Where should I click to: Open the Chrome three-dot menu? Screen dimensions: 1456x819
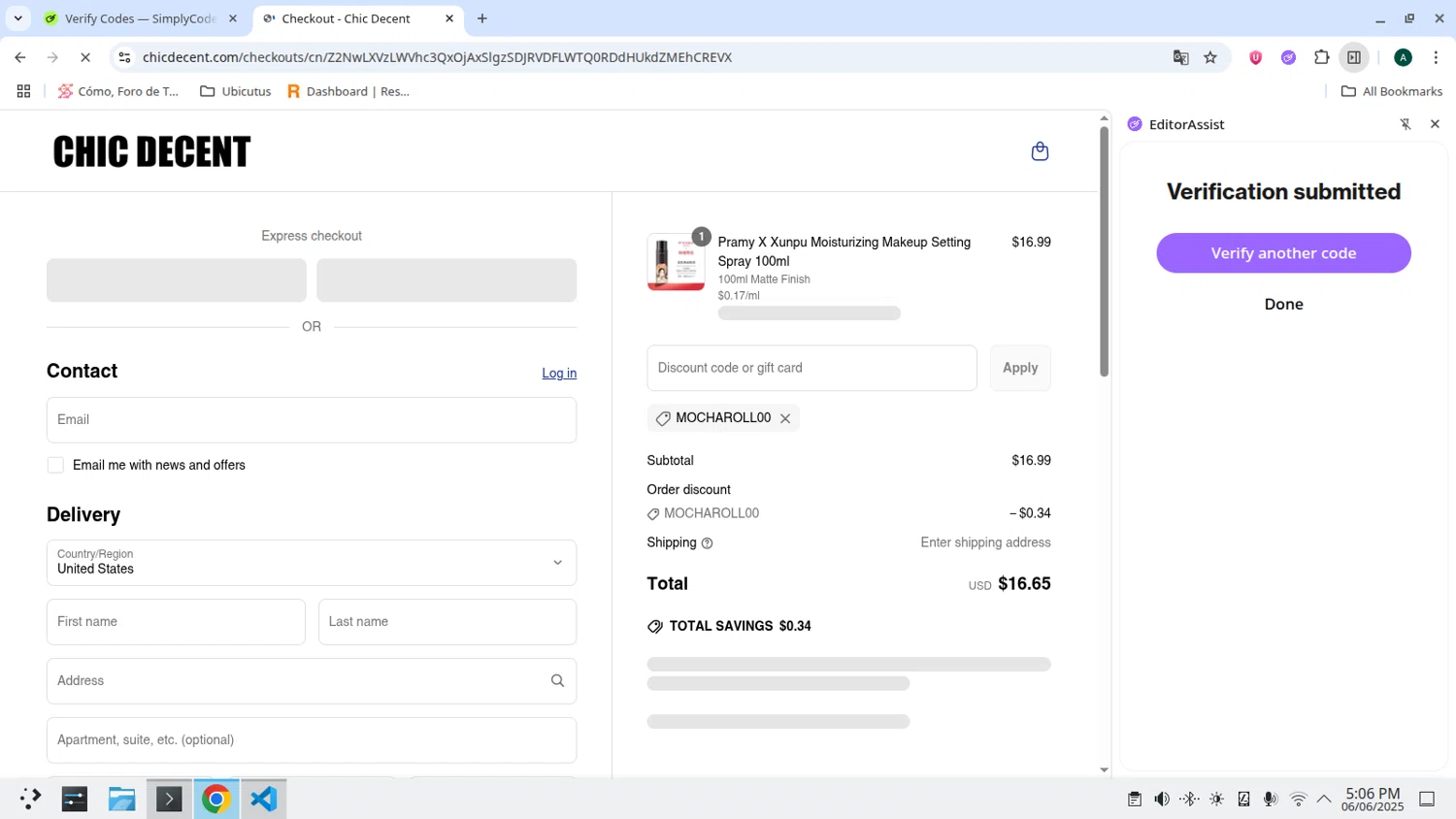pyautogui.click(x=1436, y=57)
